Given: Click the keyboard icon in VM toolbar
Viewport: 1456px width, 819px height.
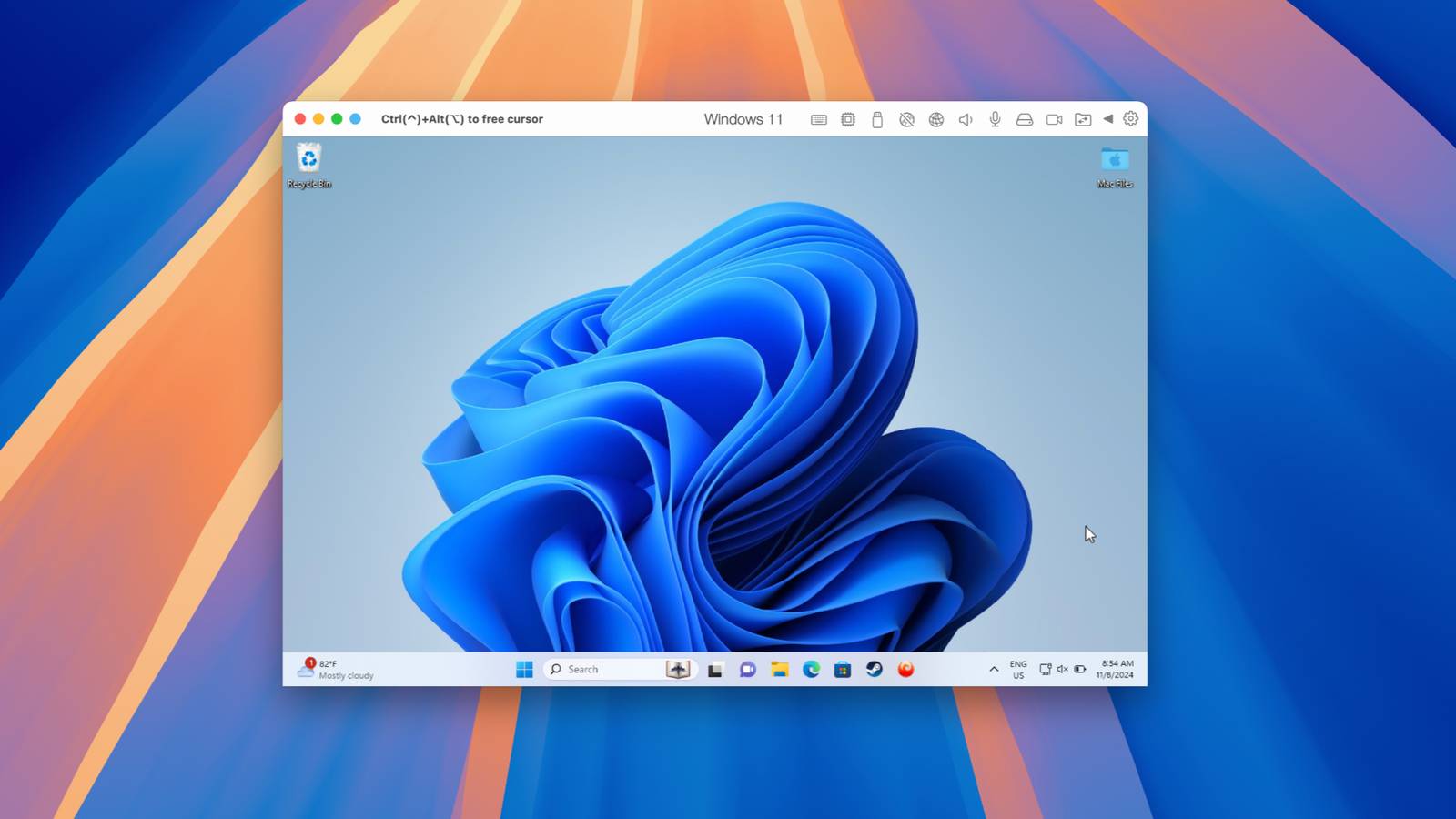Looking at the screenshot, I should (819, 119).
